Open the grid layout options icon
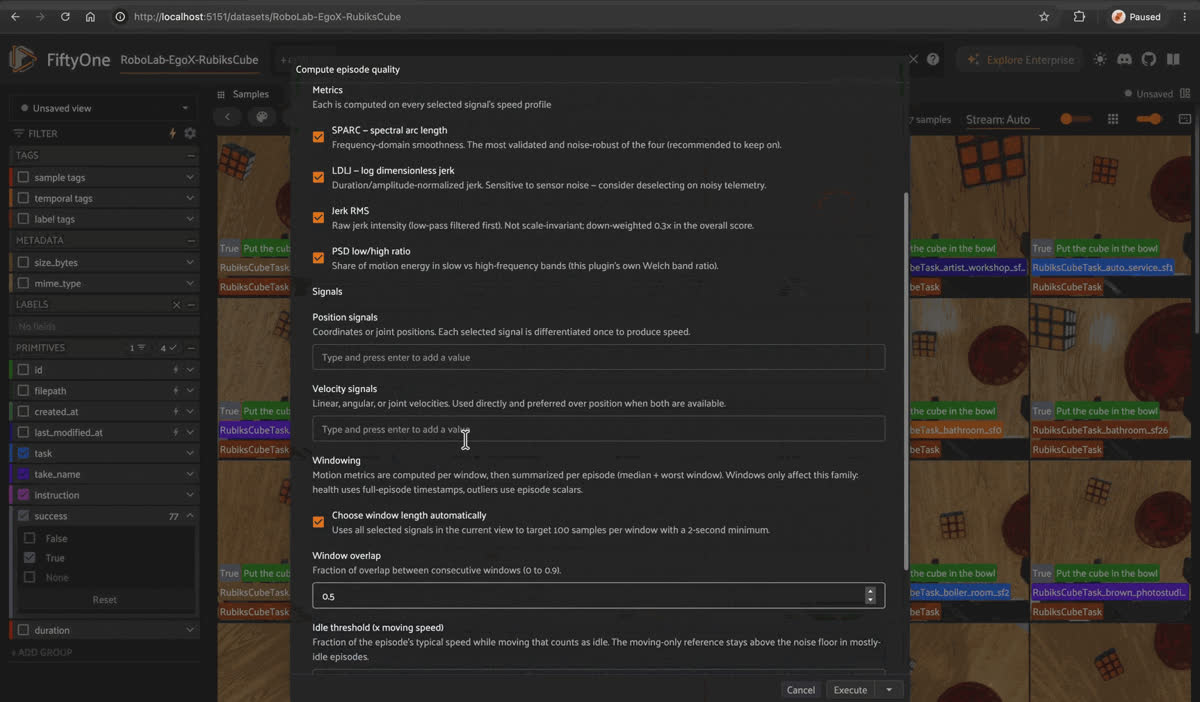 (x=1113, y=119)
